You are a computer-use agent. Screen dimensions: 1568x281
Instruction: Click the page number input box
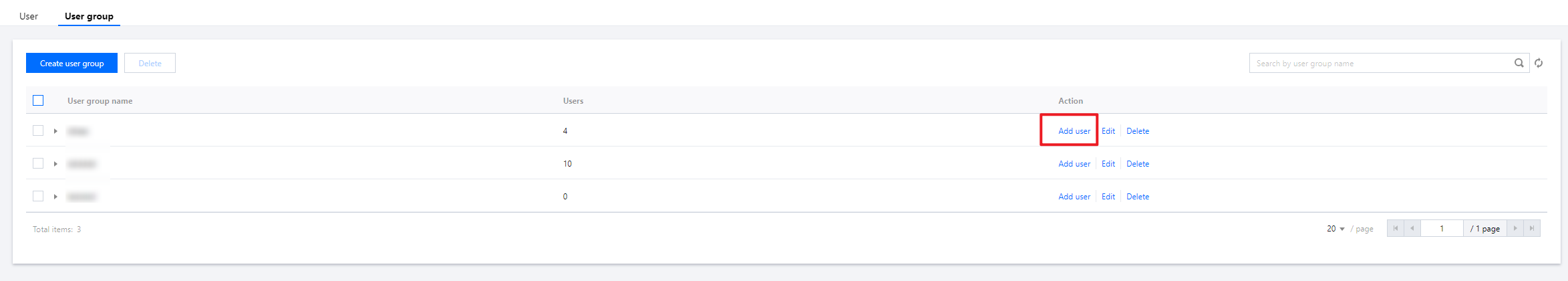coord(1441,229)
